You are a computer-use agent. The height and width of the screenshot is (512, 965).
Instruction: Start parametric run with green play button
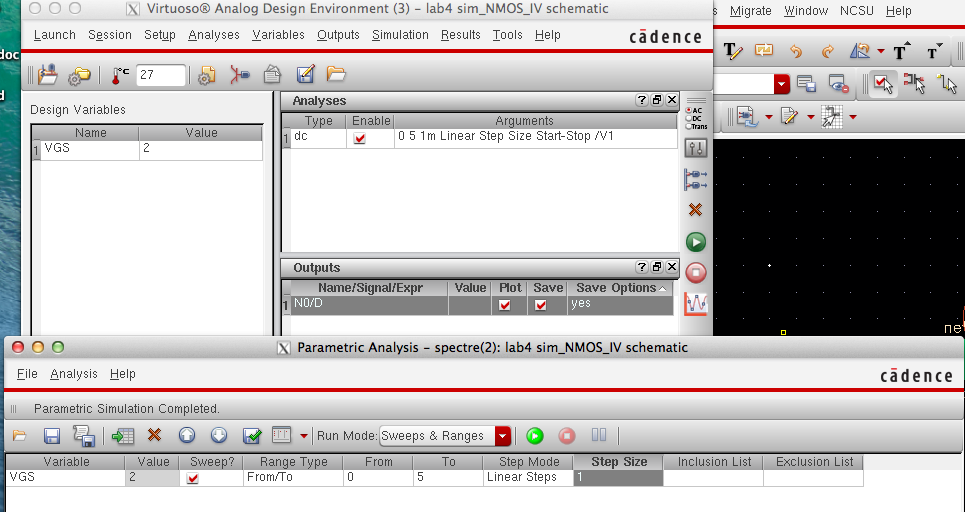coord(535,436)
